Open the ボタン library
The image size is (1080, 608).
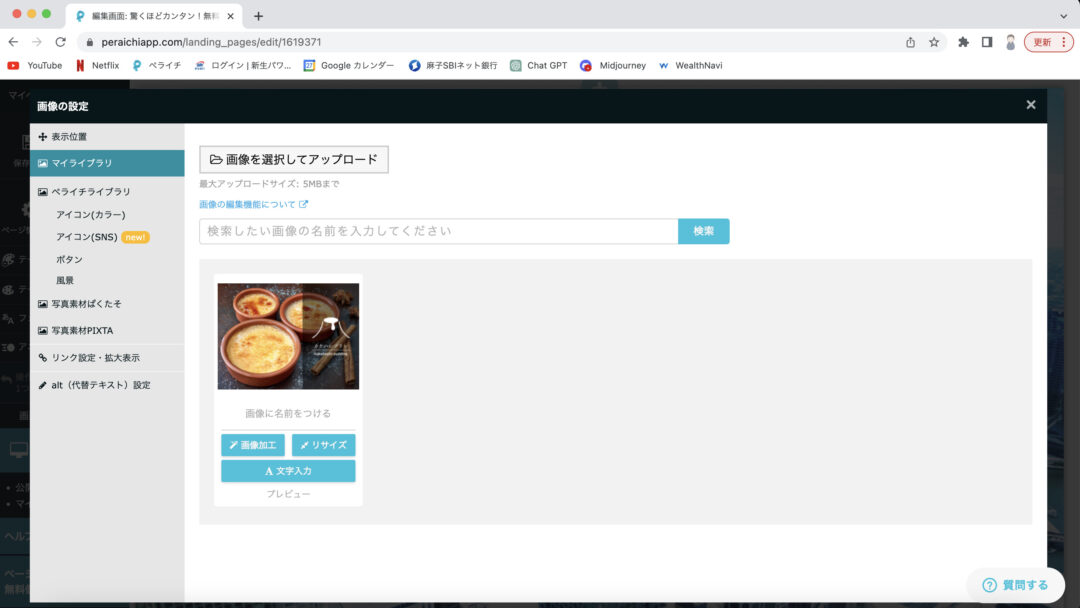(x=69, y=260)
